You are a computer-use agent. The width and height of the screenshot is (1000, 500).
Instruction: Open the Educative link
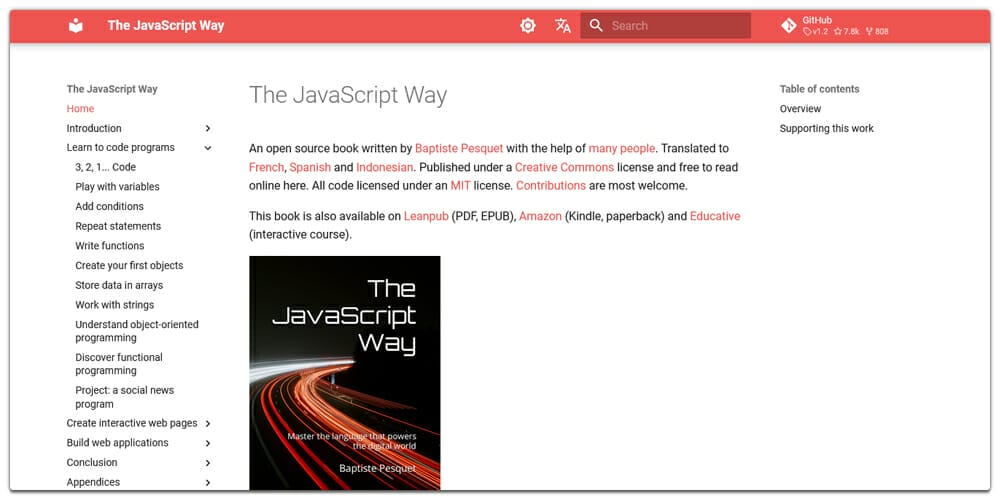715,216
